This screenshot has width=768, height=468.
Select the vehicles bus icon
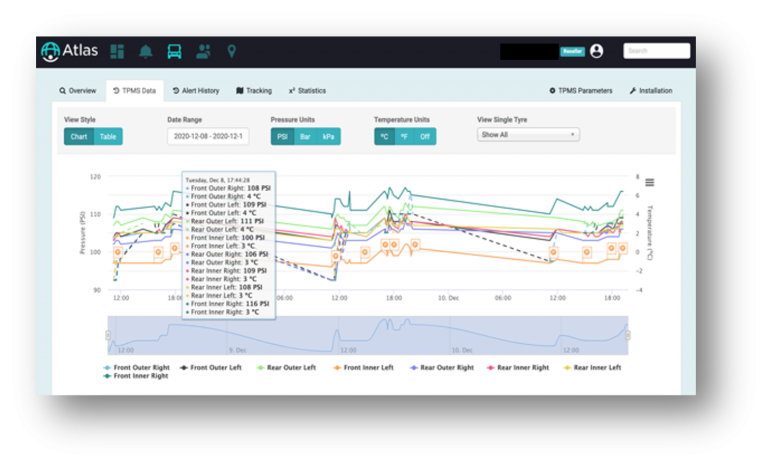pyautogui.click(x=174, y=51)
